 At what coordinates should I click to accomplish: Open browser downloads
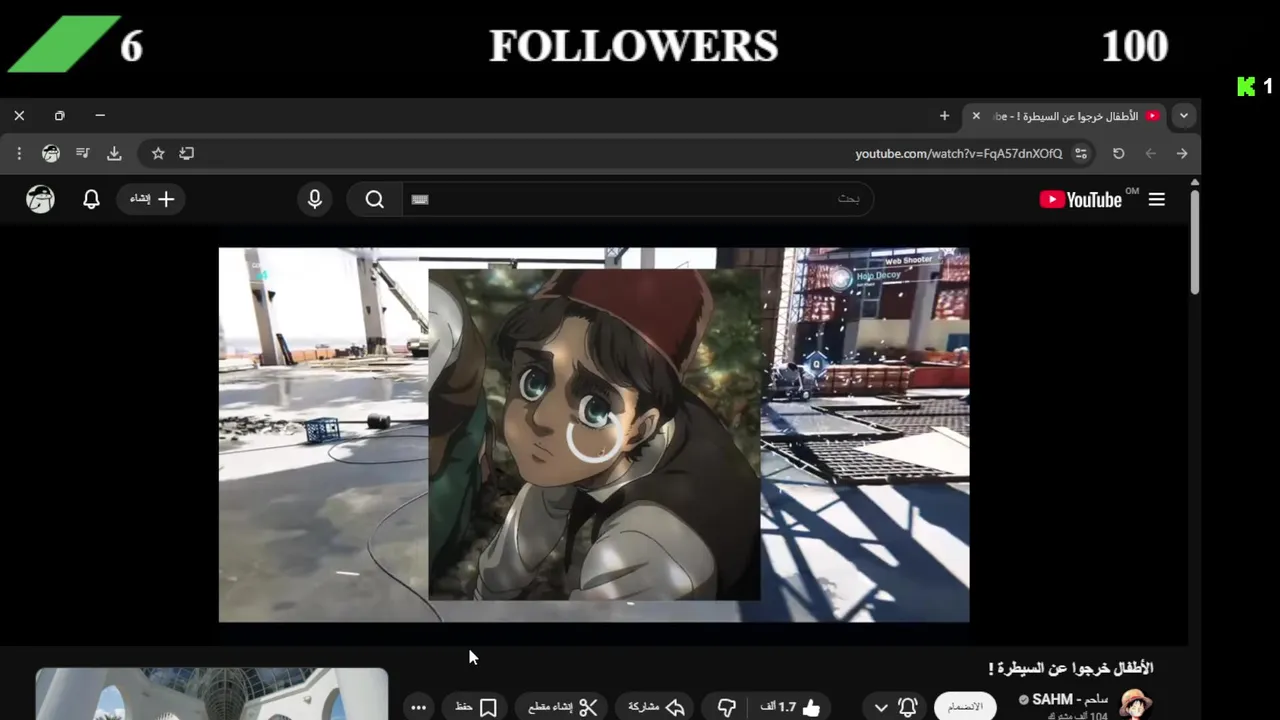114,153
